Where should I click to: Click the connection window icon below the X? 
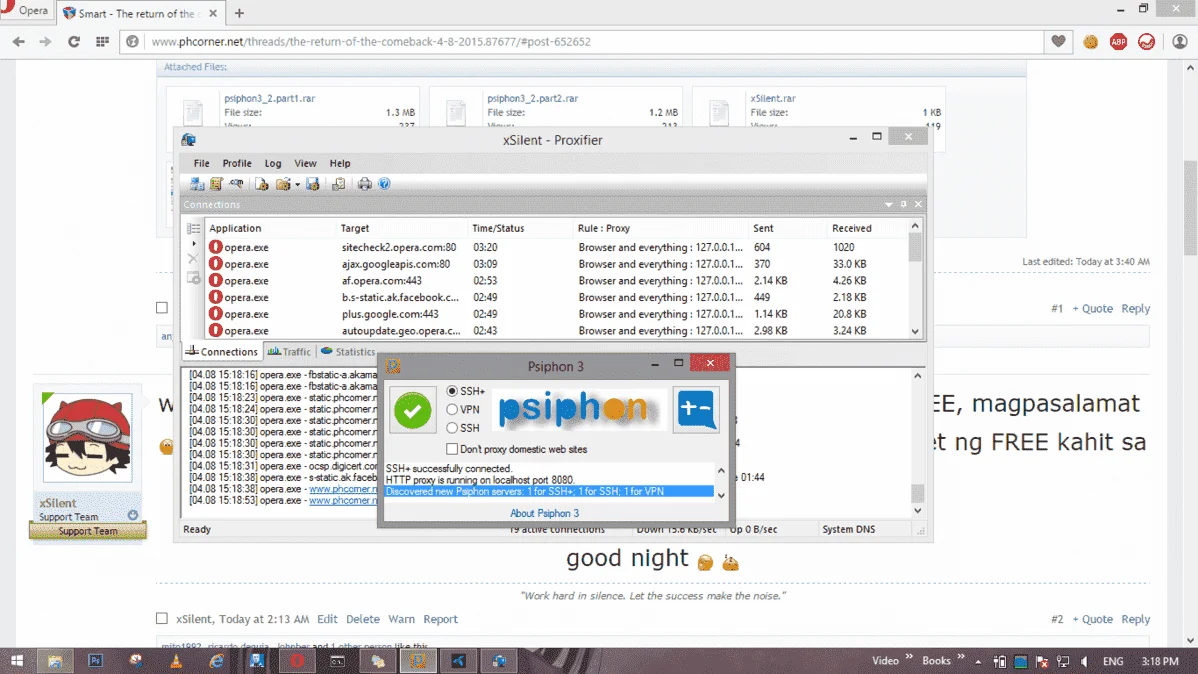193,278
